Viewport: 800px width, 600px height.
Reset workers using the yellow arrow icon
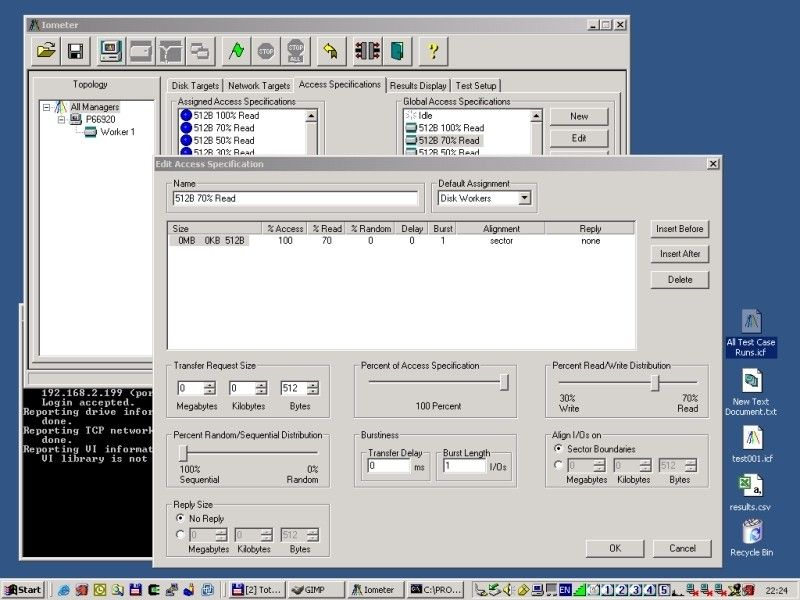pyautogui.click(x=330, y=50)
